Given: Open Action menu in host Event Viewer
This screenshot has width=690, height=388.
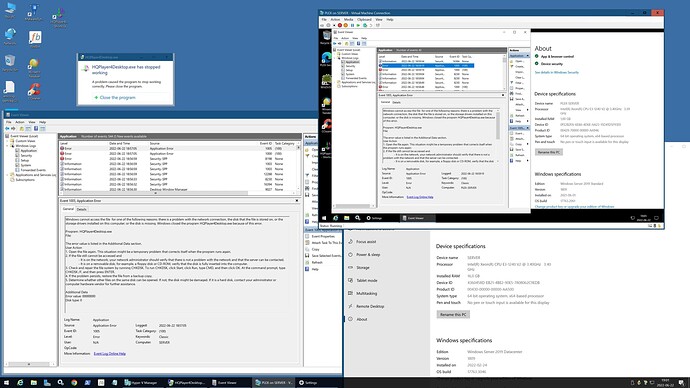Looking at the screenshot, I should (20, 122).
